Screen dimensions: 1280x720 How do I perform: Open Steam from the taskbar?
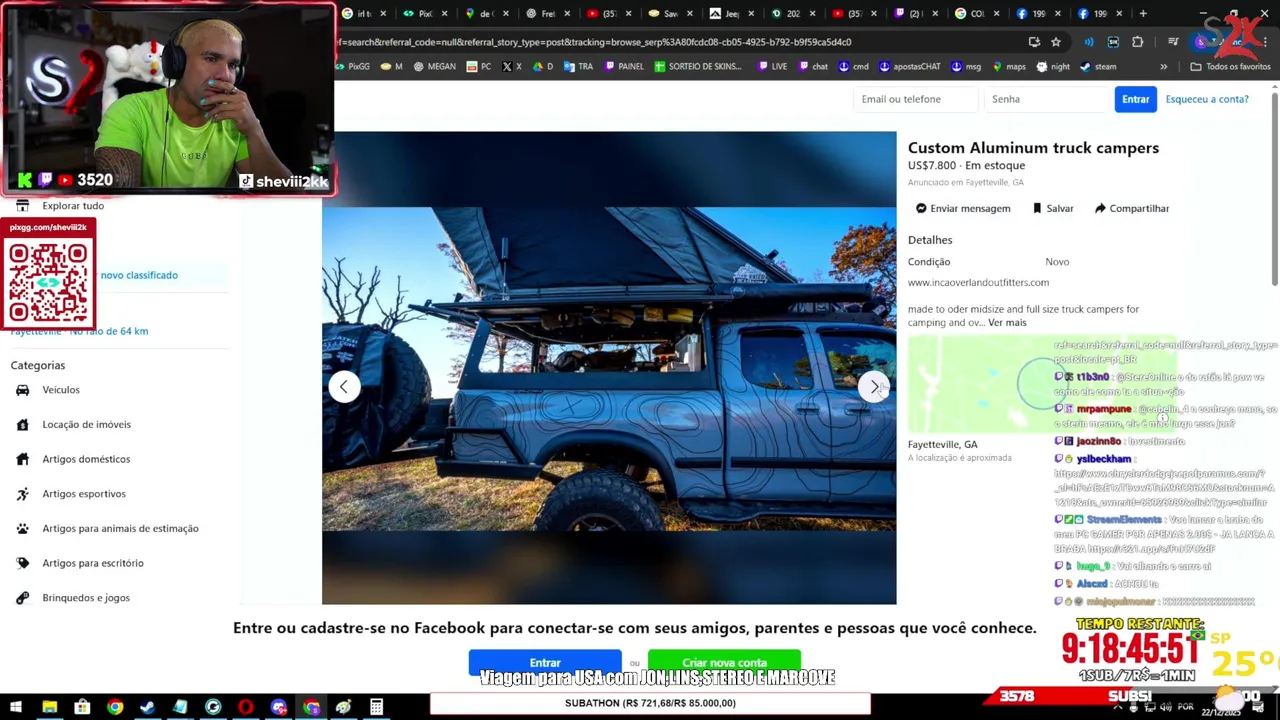coord(147,708)
